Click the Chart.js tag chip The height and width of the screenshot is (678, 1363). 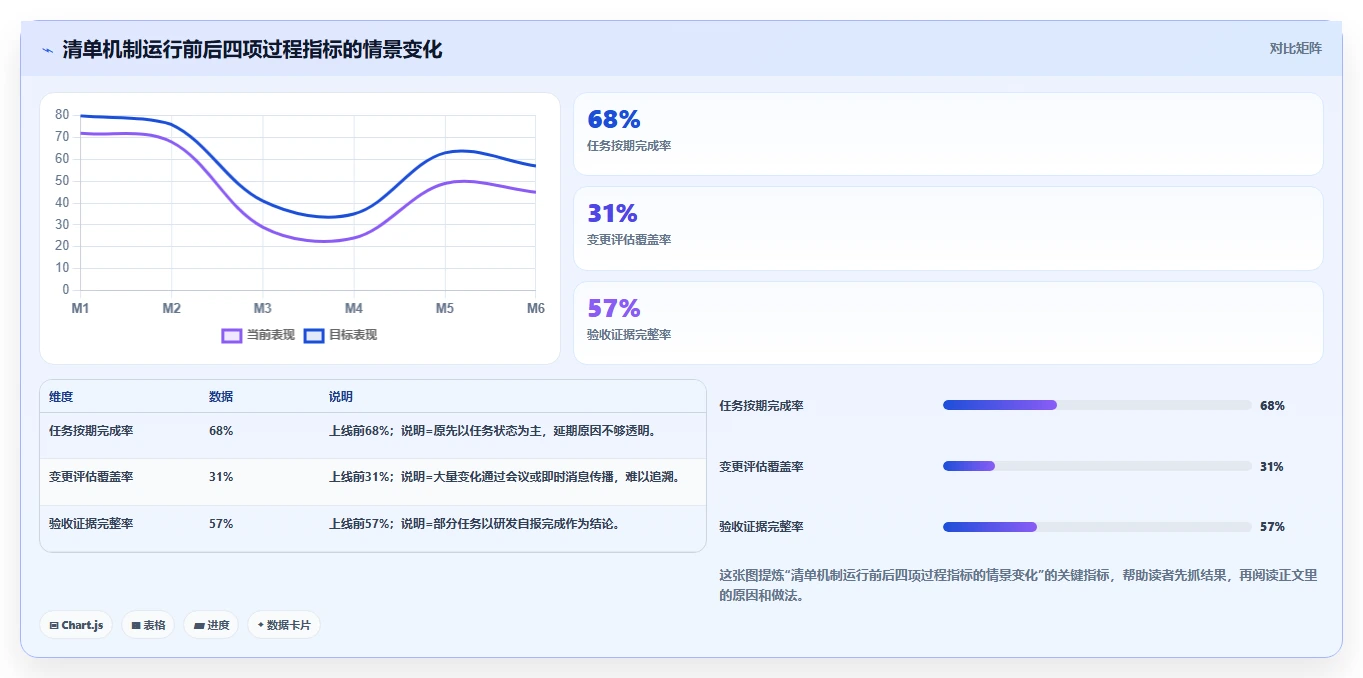(76, 625)
